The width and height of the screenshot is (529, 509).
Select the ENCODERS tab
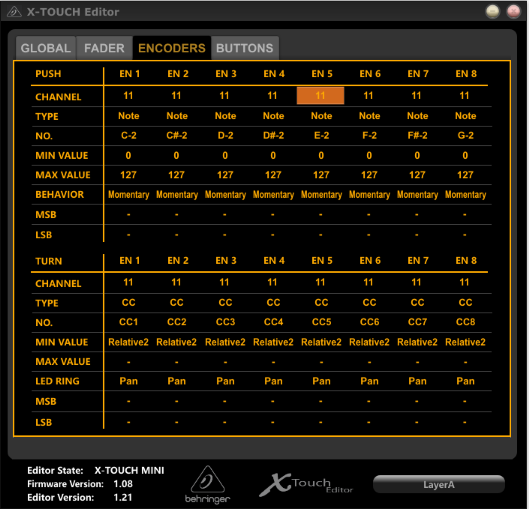point(172,48)
